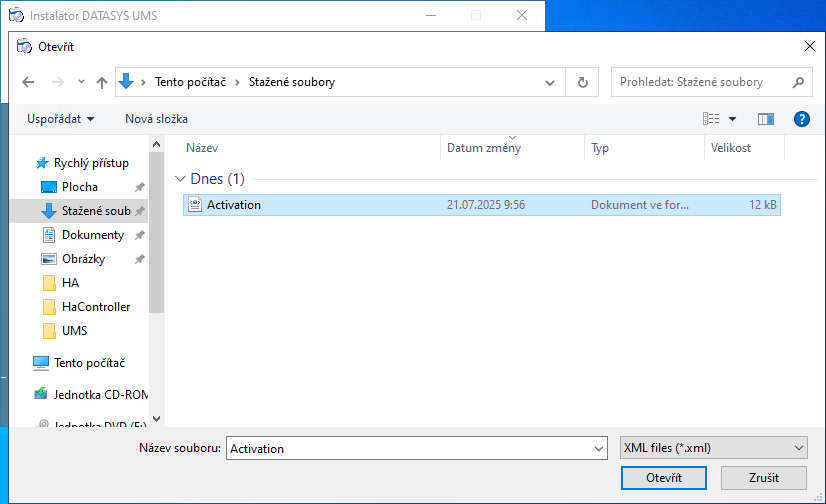Cancel with the Zrušit button
This screenshot has width=826, height=504.
pyautogui.click(x=763, y=478)
